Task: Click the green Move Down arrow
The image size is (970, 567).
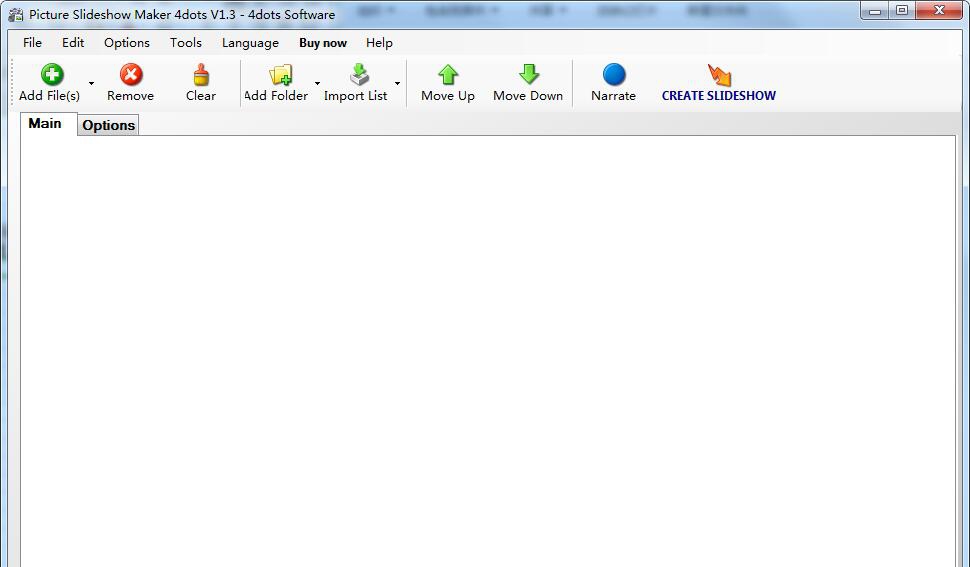Action: [529, 75]
